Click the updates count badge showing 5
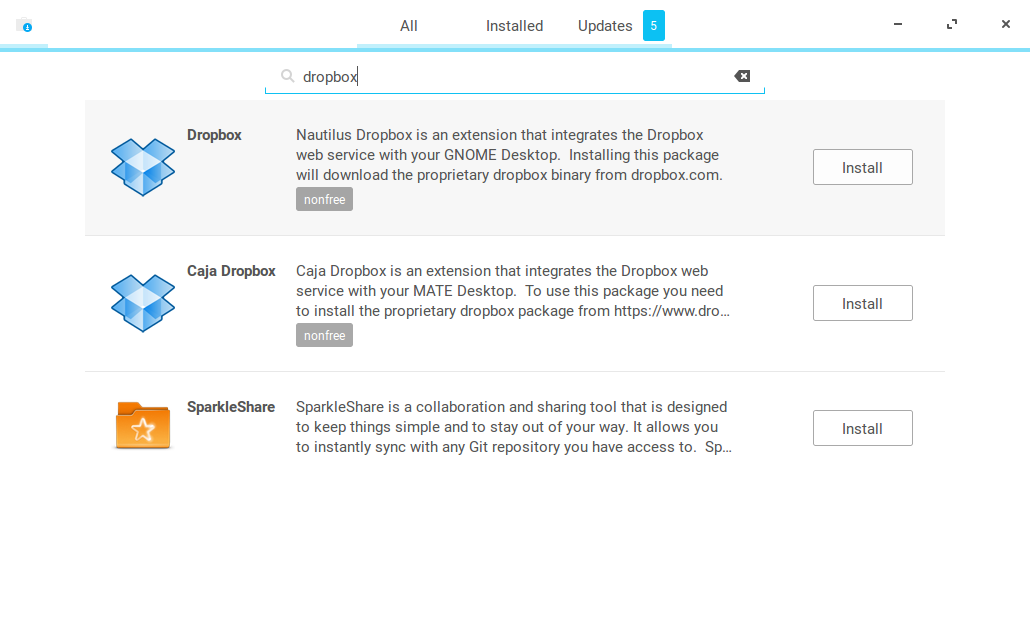This screenshot has width=1030, height=630. (x=654, y=26)
